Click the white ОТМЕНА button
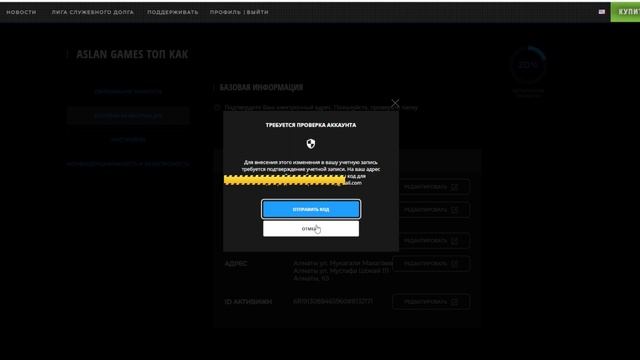 pyautogui.click(x=311, y=229)
